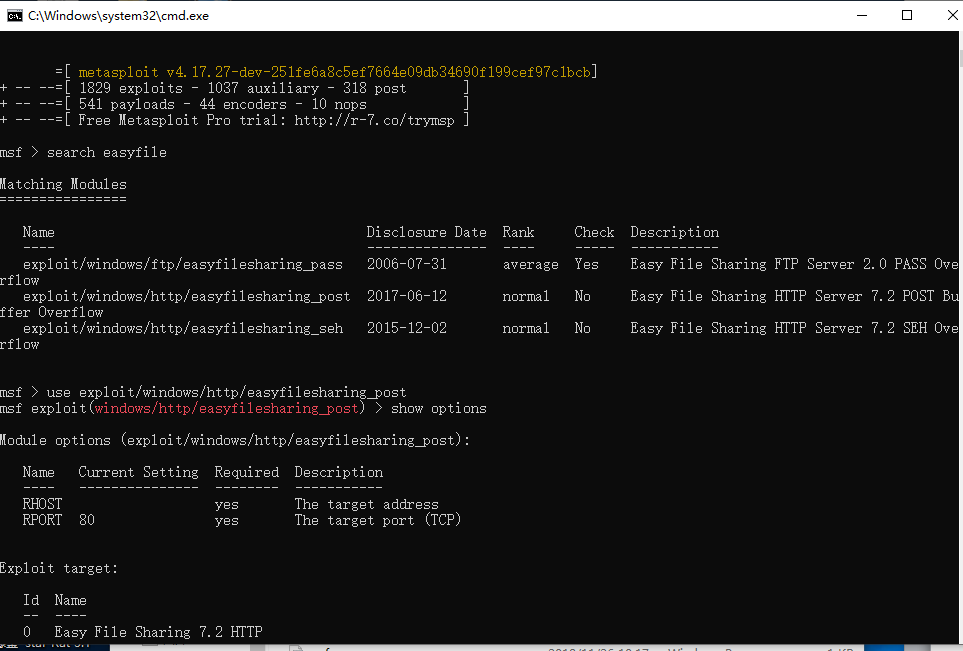Click the target Id value 0

pyautogui.click(x=27, y=631)
